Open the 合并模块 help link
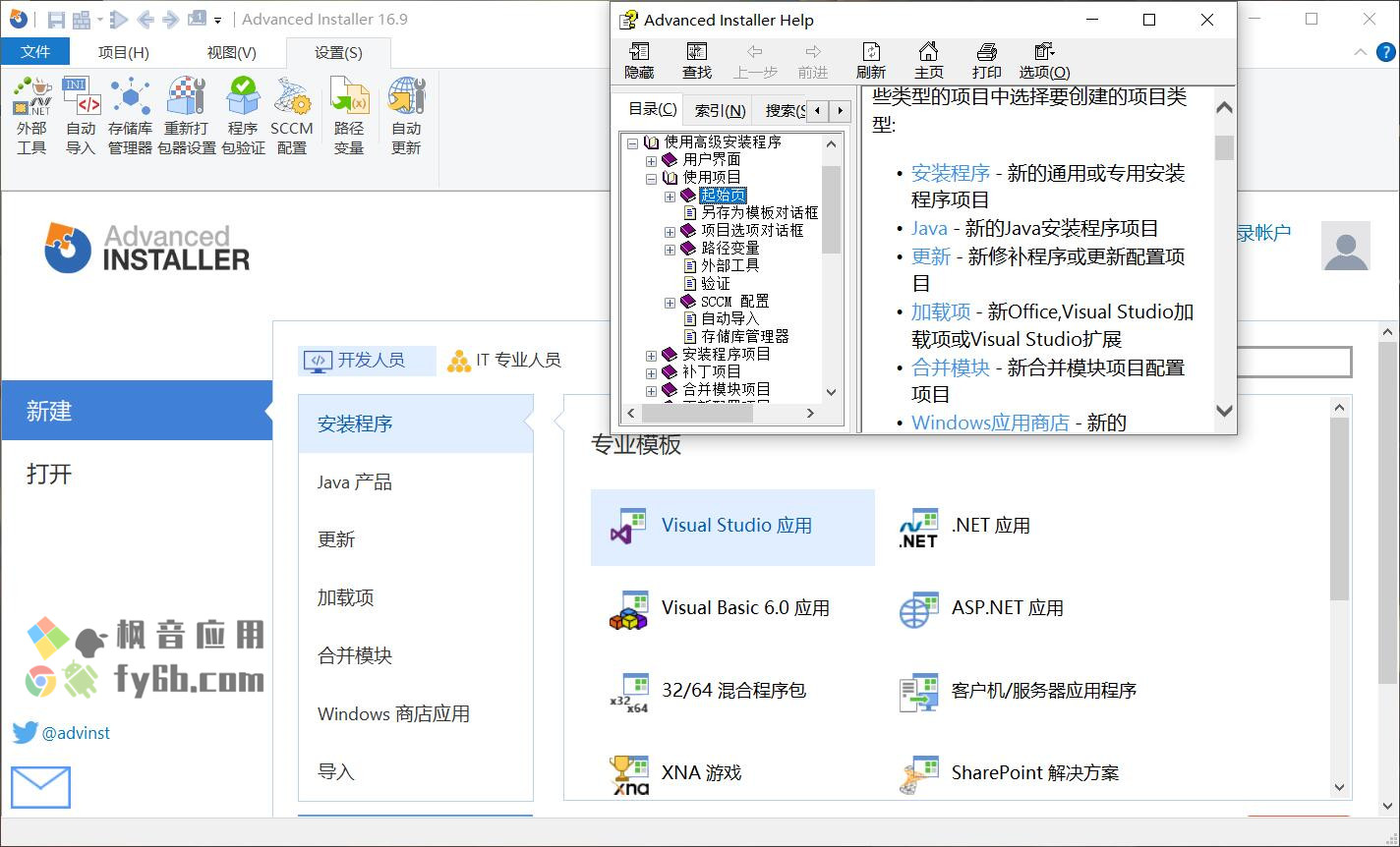 pos(951,367)
